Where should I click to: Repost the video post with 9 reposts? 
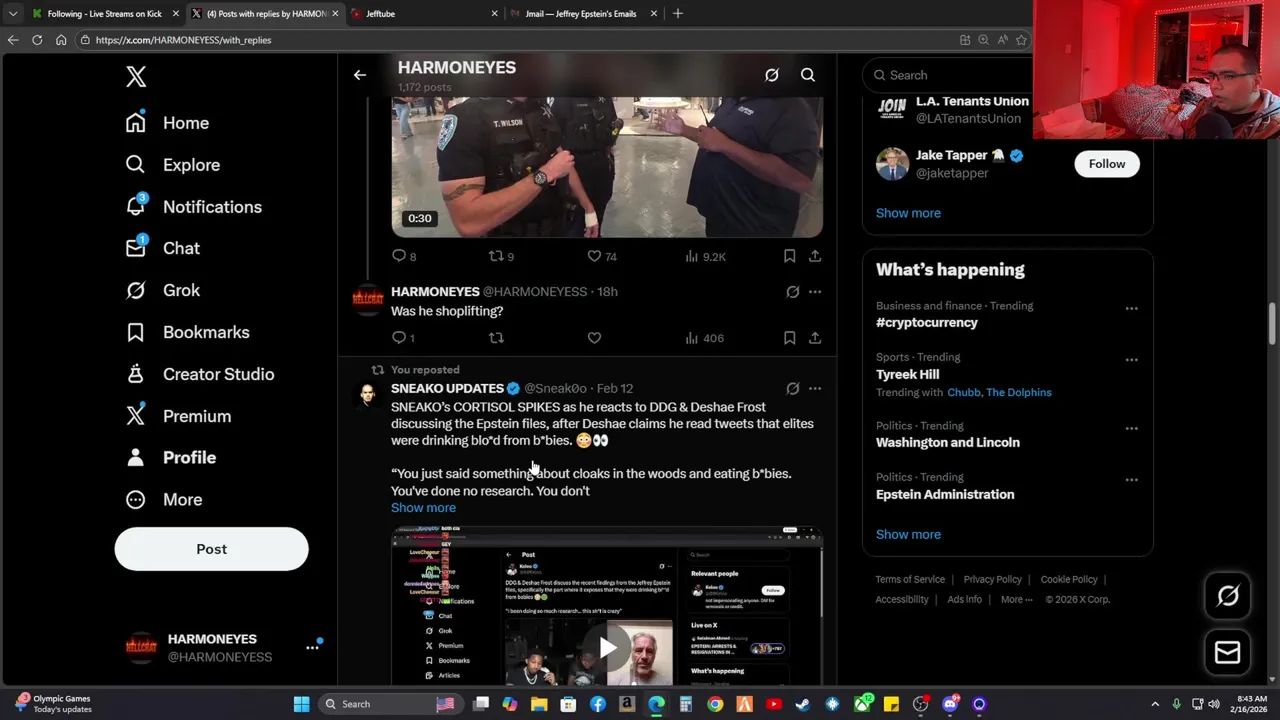pyautogui.click(x=501, y=256)
